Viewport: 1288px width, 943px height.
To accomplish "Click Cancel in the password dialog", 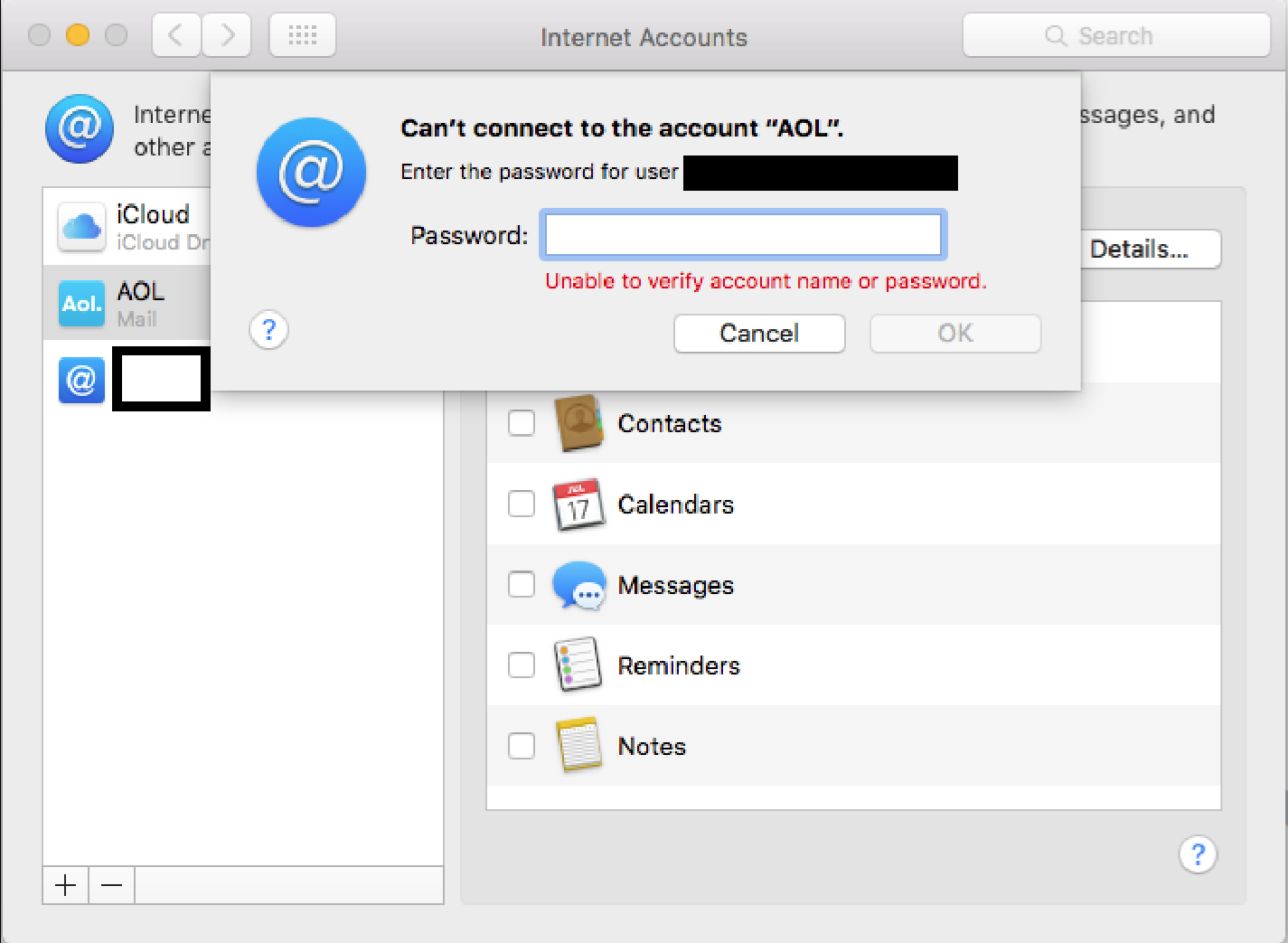I will [x=759, y=334].
